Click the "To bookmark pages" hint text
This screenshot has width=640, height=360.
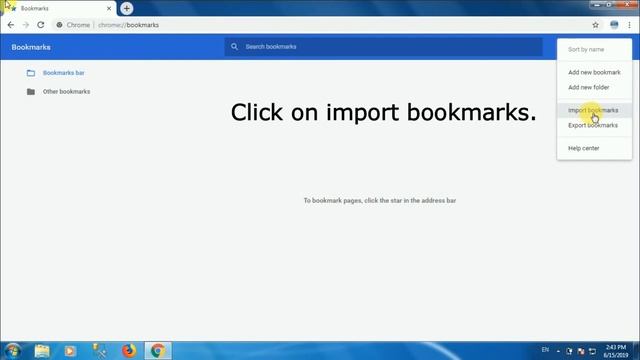(380, 200)
